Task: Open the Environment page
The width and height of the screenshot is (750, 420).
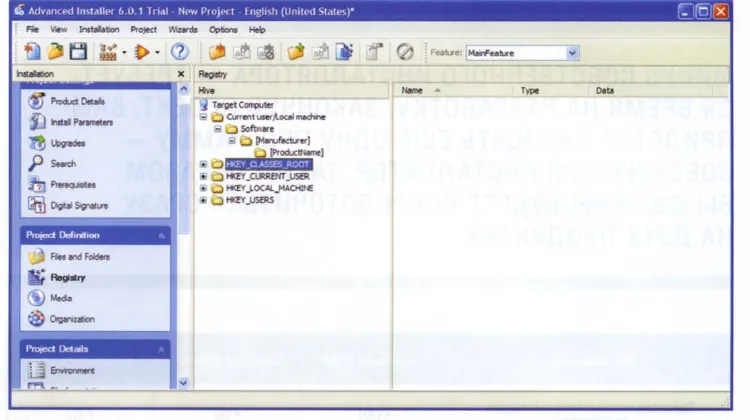Action: 62,370
